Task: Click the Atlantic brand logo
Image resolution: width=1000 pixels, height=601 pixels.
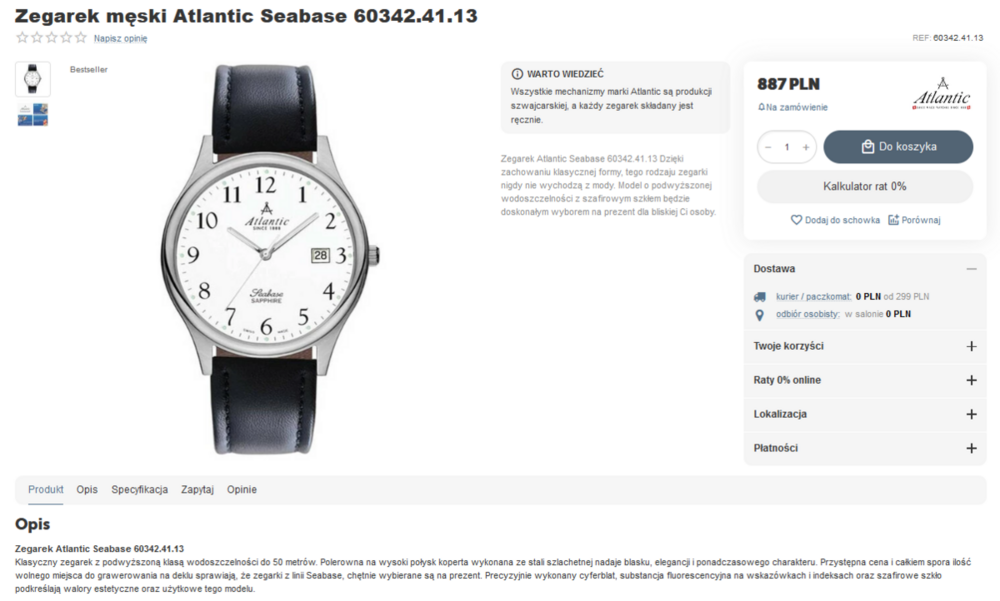Action: (941, 94)
